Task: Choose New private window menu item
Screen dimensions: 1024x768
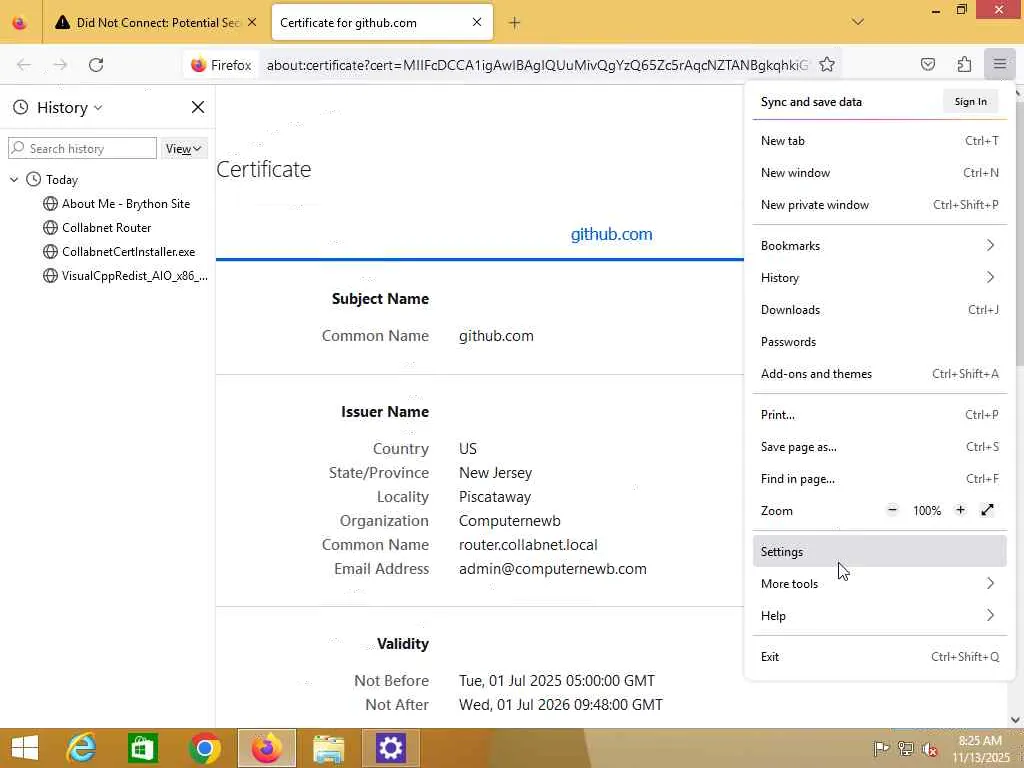Action: click(880, 205)
